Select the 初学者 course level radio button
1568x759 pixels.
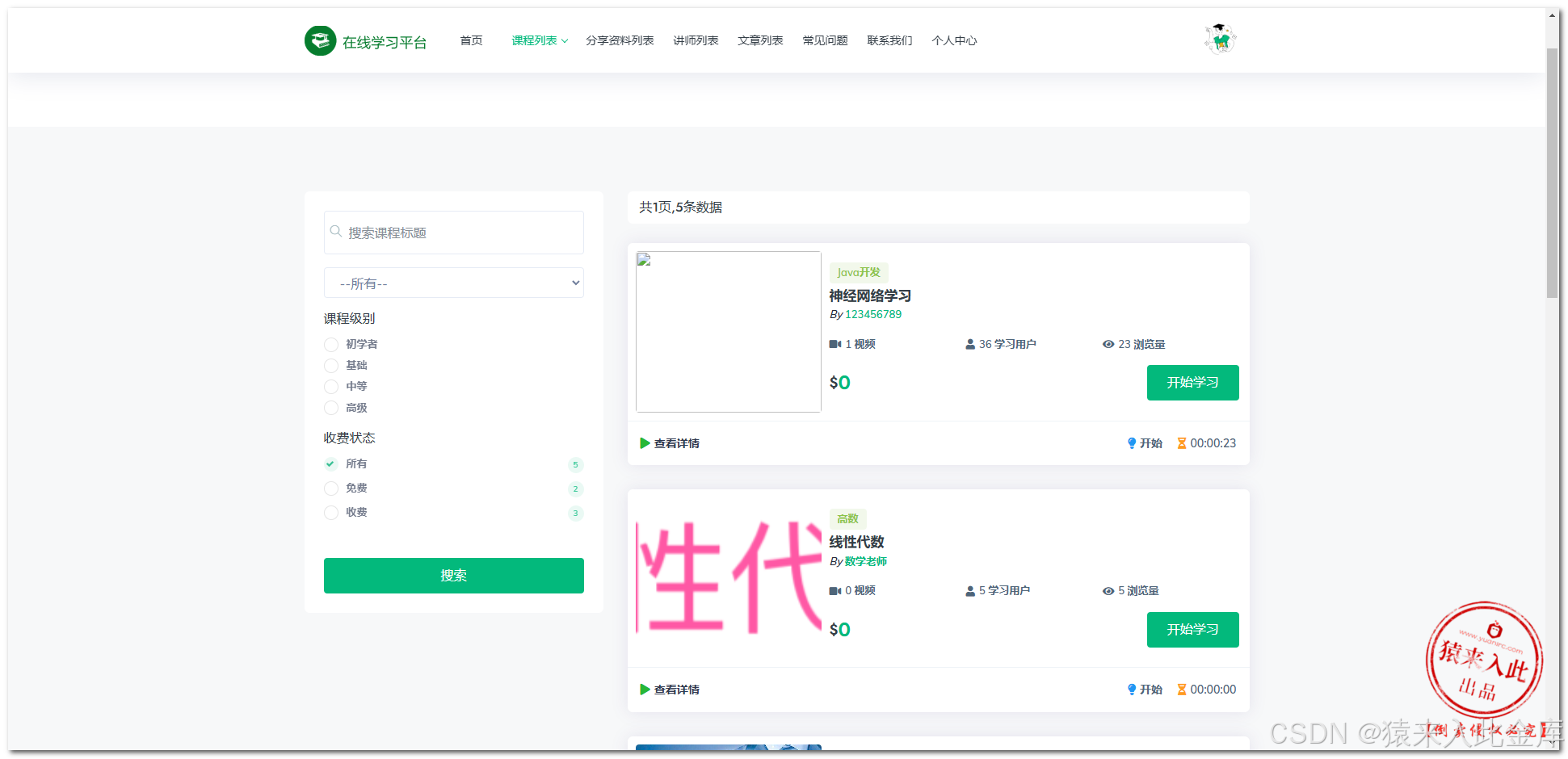pyautogui.click(x=330, y=344)
